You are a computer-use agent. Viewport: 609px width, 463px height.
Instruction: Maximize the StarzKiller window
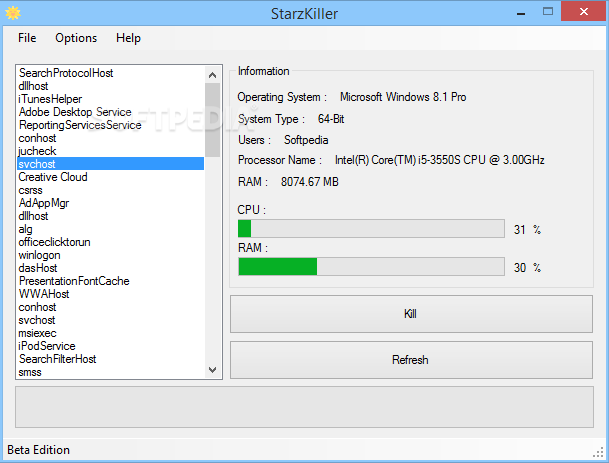pyautogui.click(x=548, y=12)
